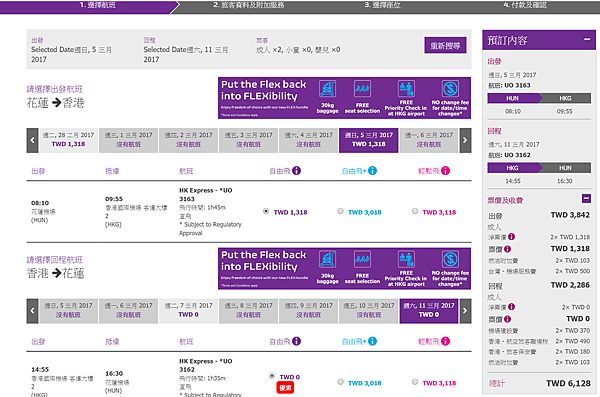Open info icon beside outbound 自由飛 fare column
Image resolution: width=600 pixels, height=397 pixels.
click(x=296, y=171)
